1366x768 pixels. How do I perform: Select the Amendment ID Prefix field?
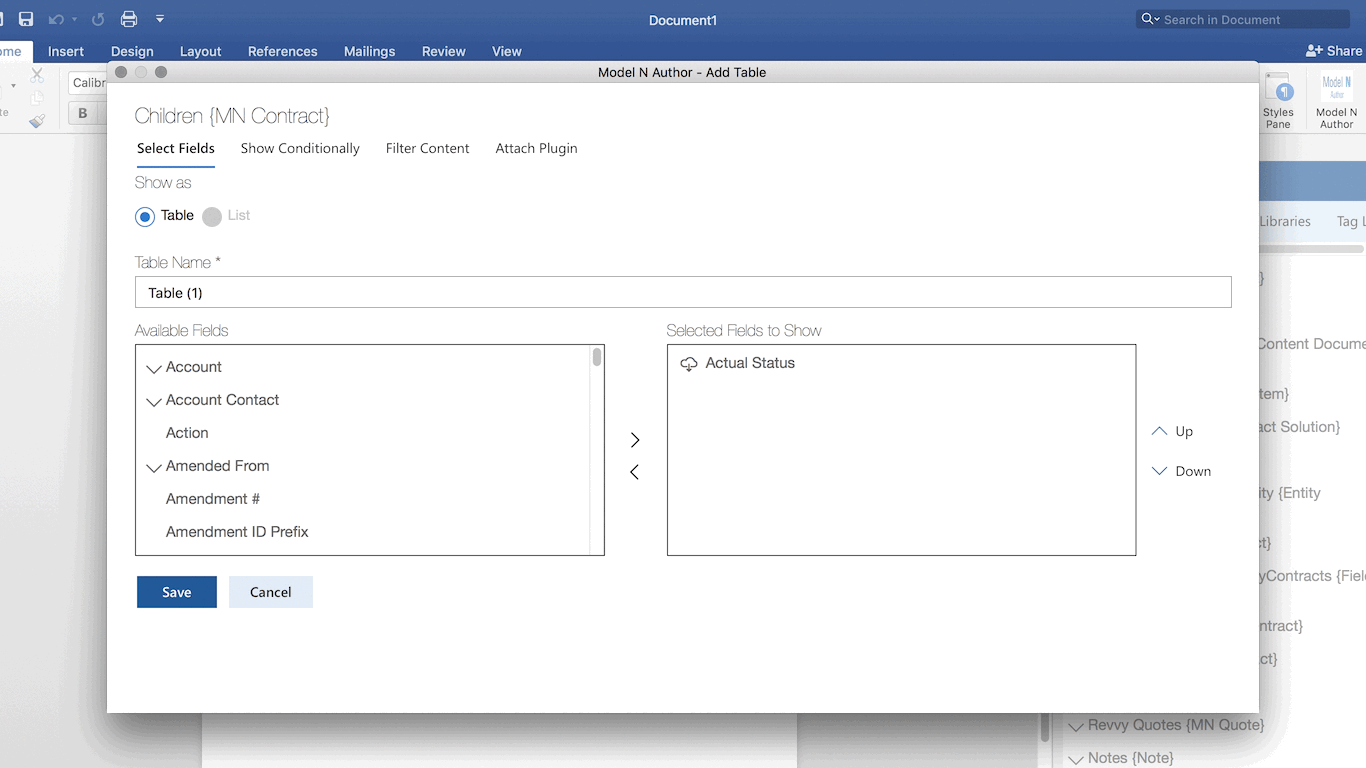click(x=237, y=532)
